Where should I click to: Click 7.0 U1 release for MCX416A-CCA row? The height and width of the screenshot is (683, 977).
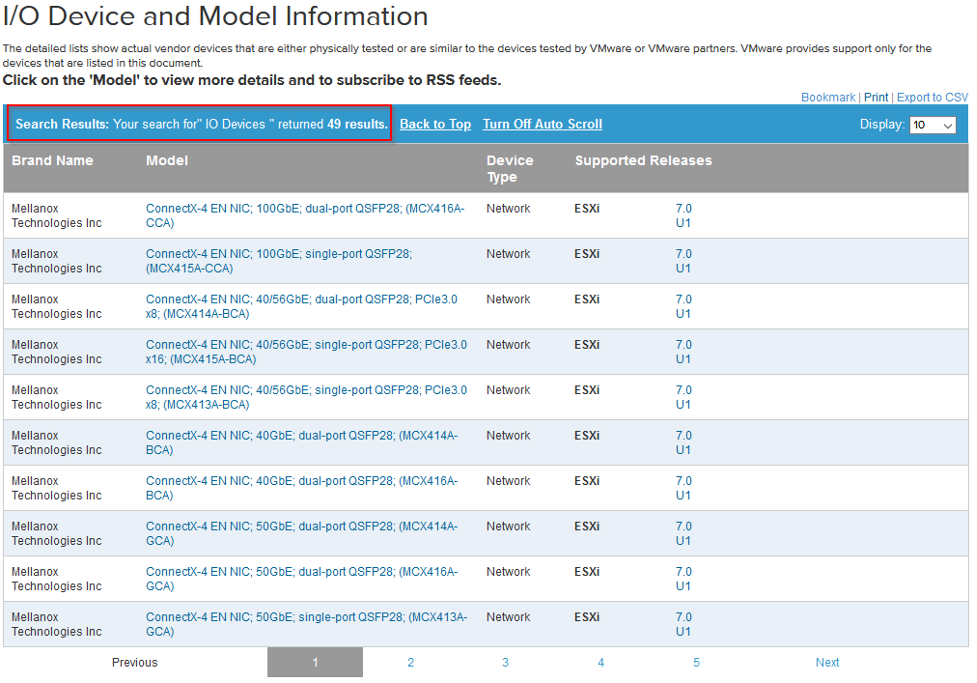[x=684, y=216]
